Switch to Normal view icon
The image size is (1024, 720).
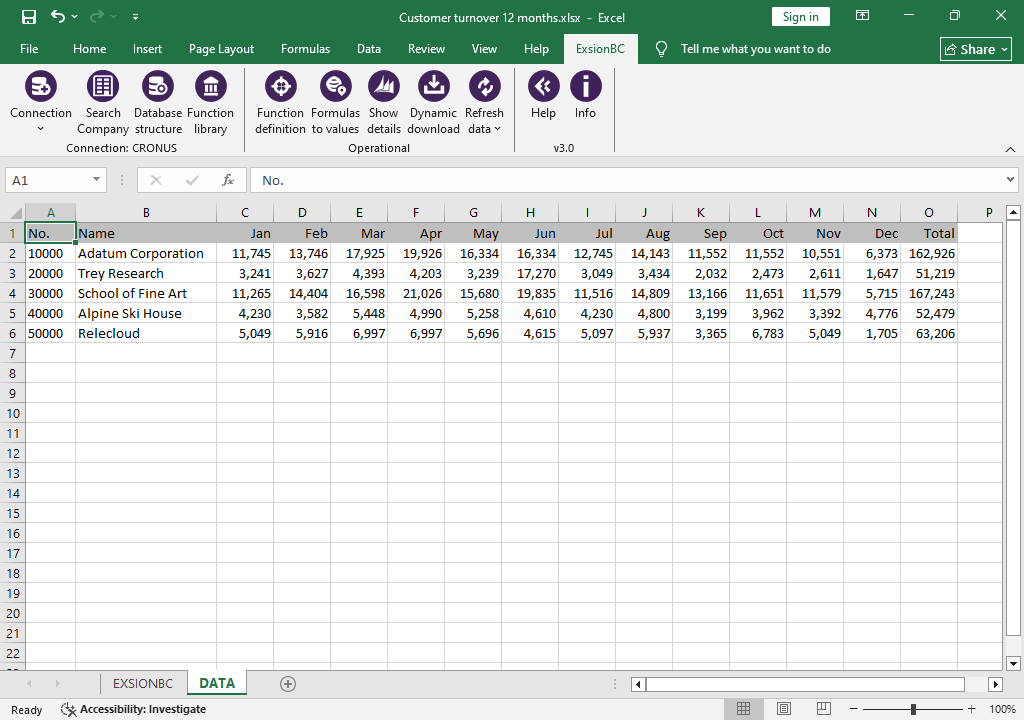point(743,709)
